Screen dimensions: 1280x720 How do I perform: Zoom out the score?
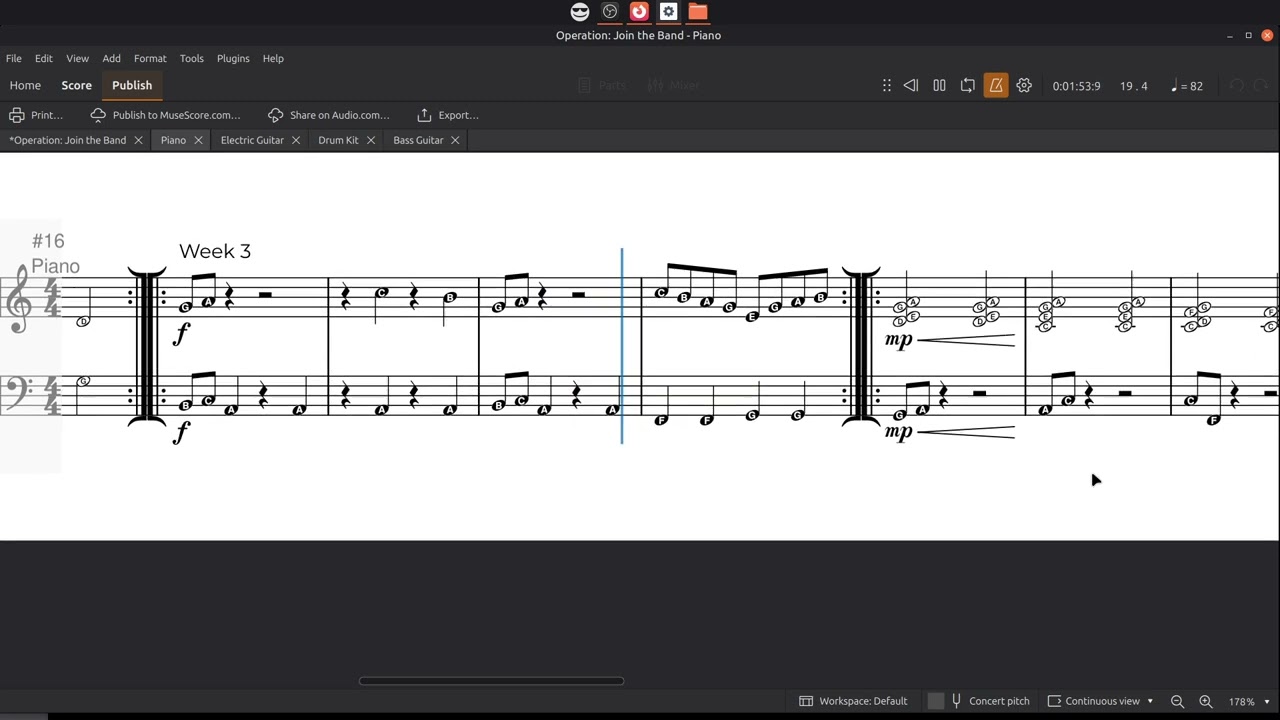[x=1177, y=701]
